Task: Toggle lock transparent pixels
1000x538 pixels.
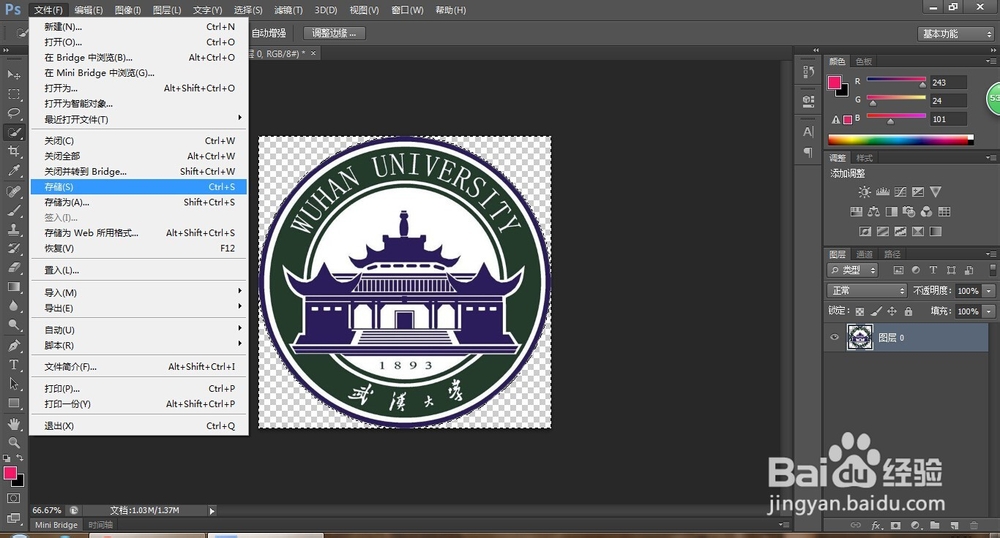Action: pos(860,311)
